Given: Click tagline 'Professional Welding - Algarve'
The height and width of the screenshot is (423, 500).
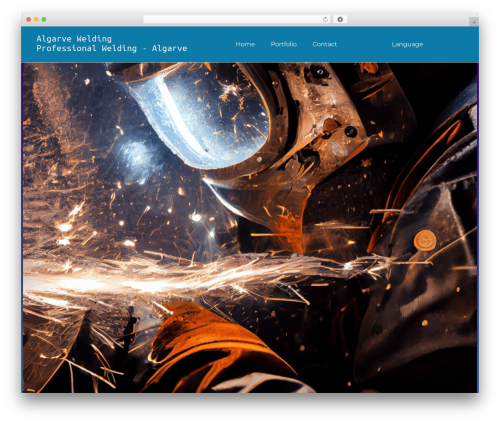Looking at the screenshot, I should 112,48.
